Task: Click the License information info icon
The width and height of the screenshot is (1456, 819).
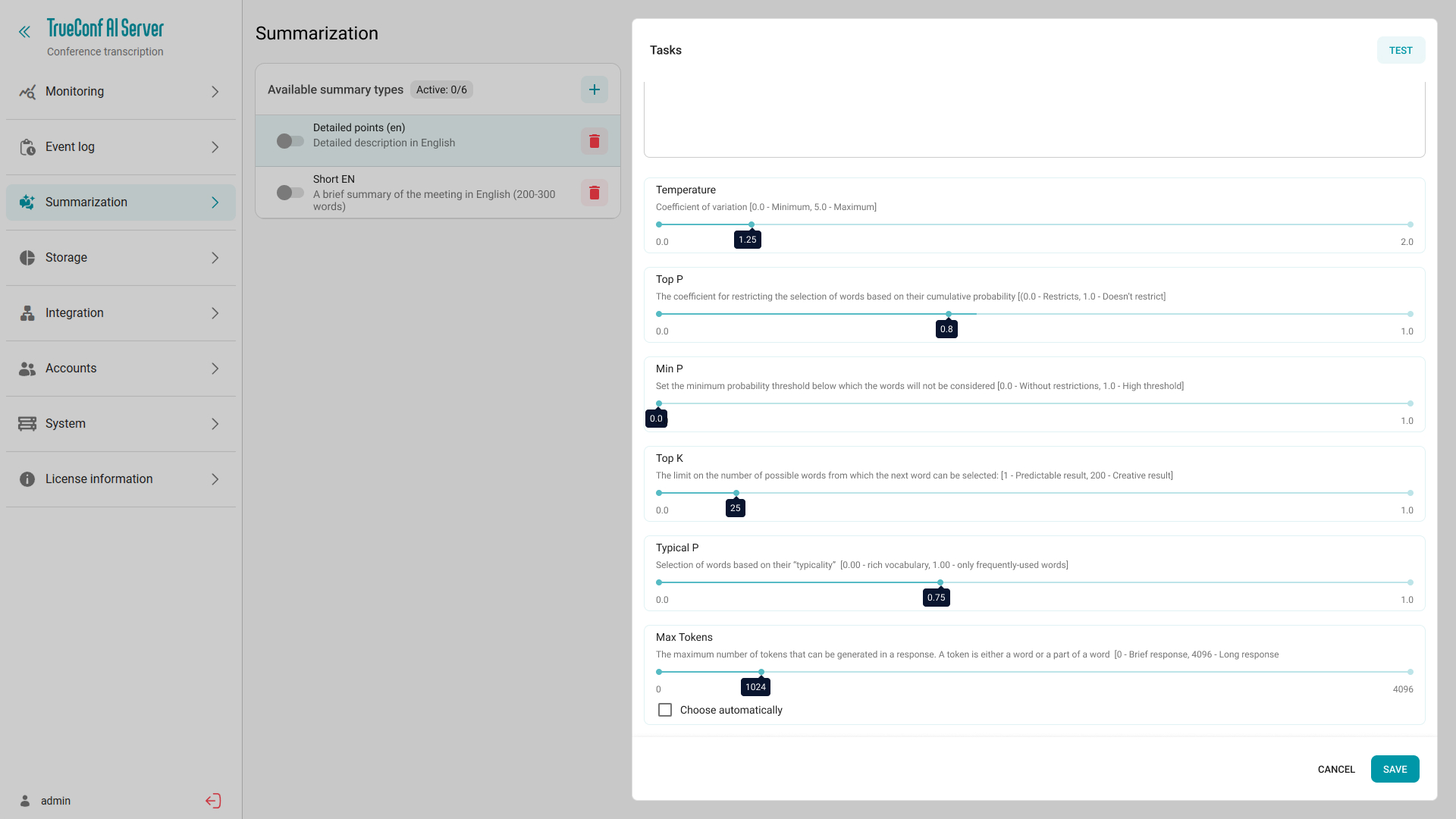Action: [x=27, y=479]
